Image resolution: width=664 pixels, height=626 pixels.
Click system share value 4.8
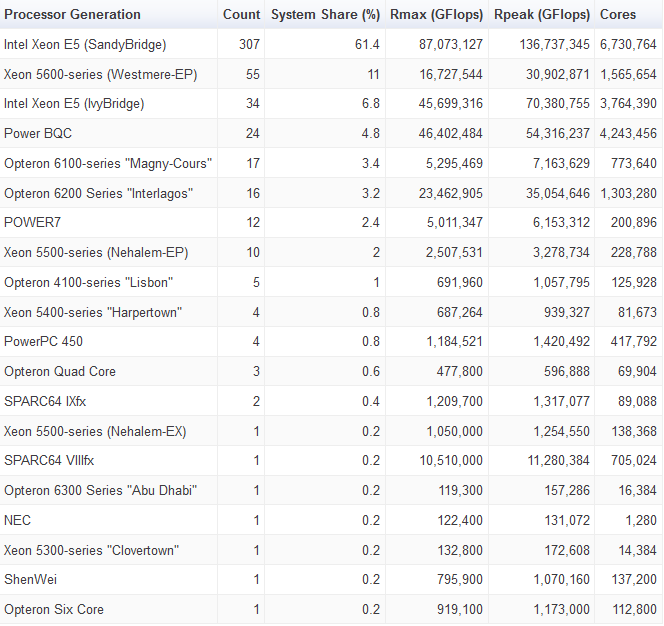[x=371, y=133]
